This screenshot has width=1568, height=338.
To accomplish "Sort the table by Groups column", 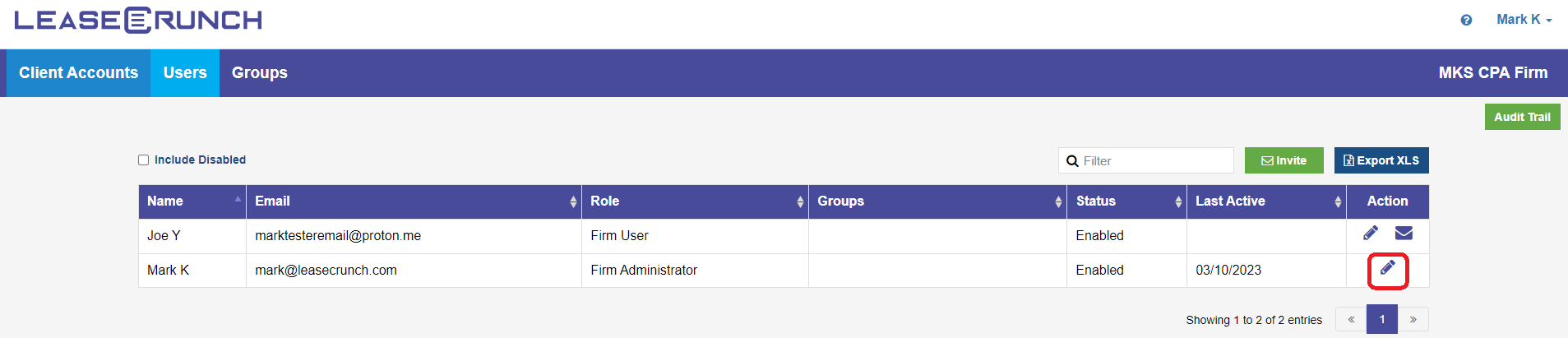I will [938, 201].
